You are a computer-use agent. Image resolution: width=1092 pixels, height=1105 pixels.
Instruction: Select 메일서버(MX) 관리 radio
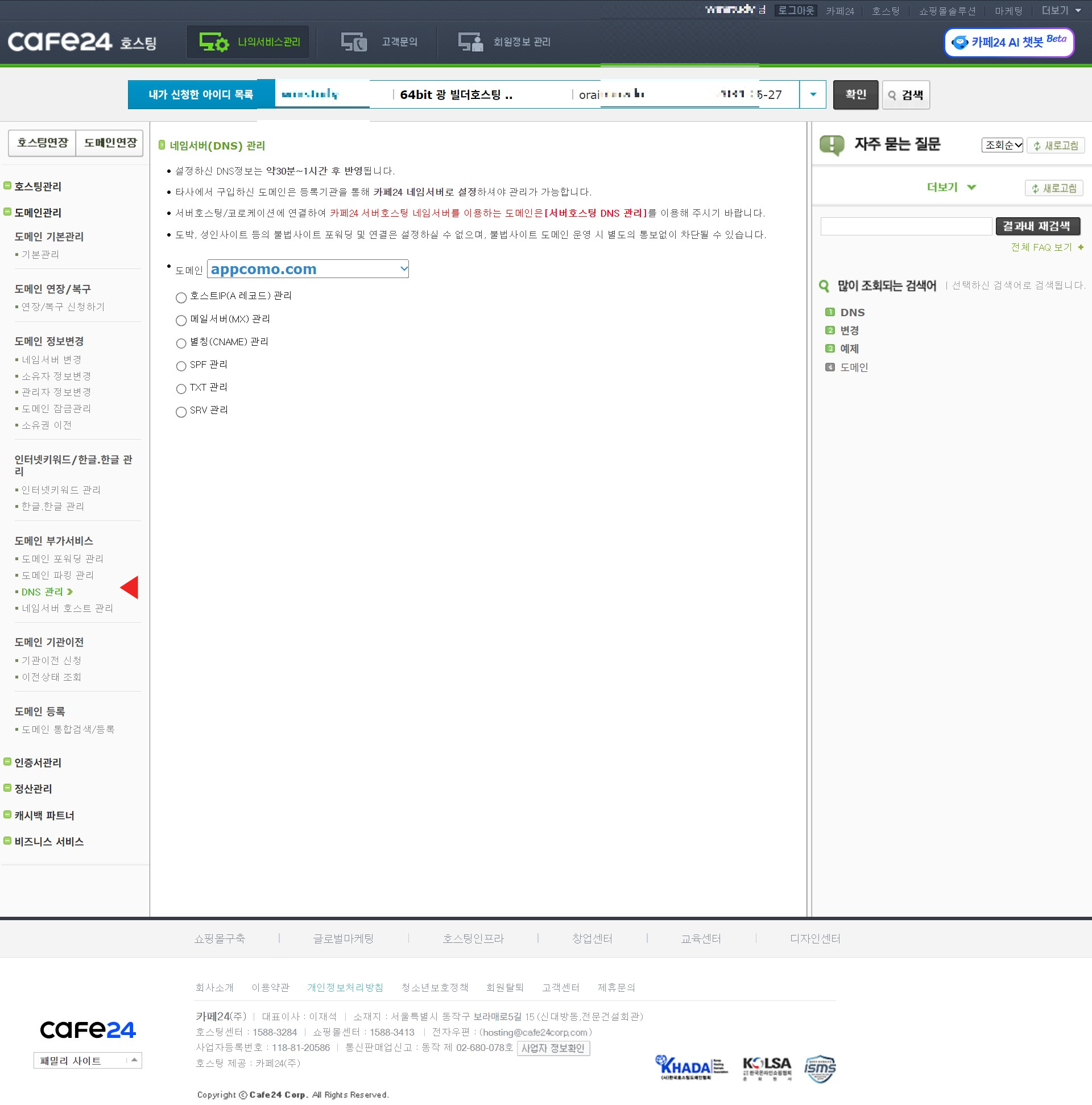[181, 320]
